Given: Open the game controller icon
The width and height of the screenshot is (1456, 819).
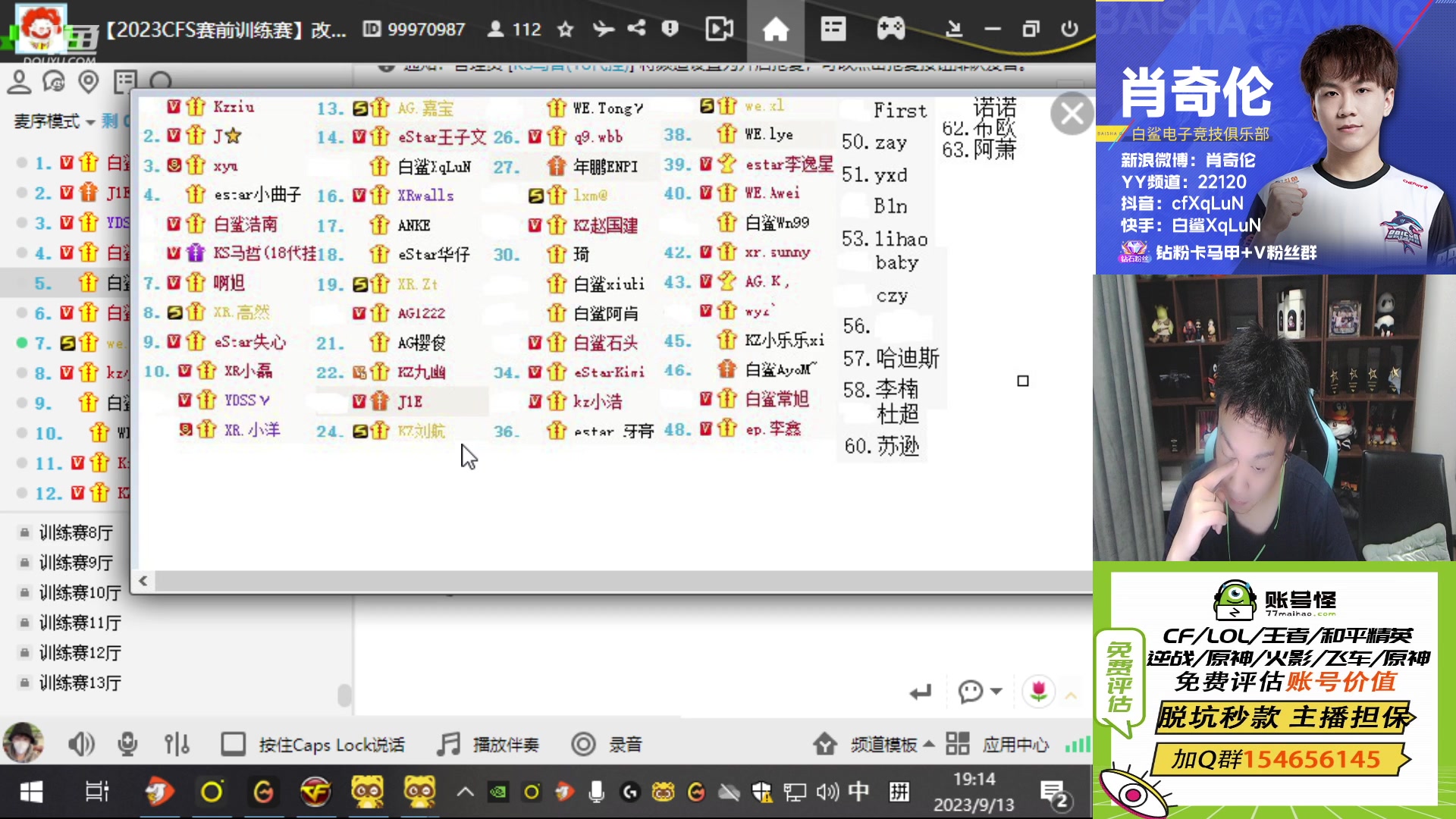Looking at the screenshot, I should pyautogui.click(x=890, y=30).
